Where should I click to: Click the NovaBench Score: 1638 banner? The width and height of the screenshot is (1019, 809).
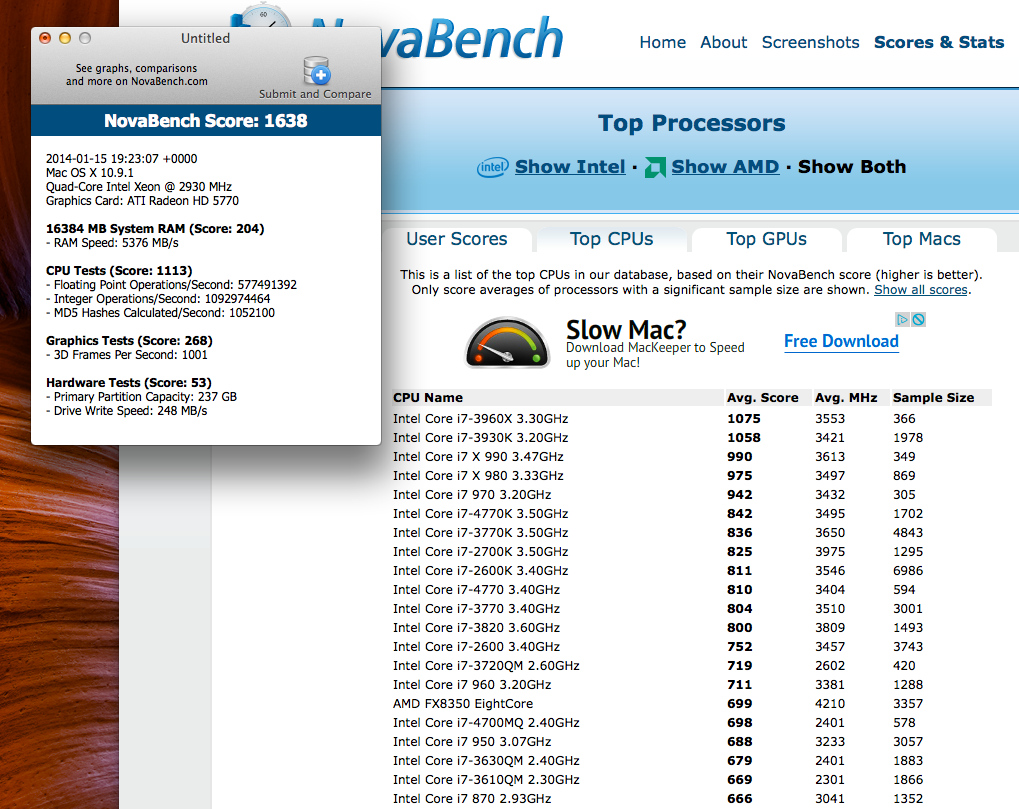[x=206, y=121]
